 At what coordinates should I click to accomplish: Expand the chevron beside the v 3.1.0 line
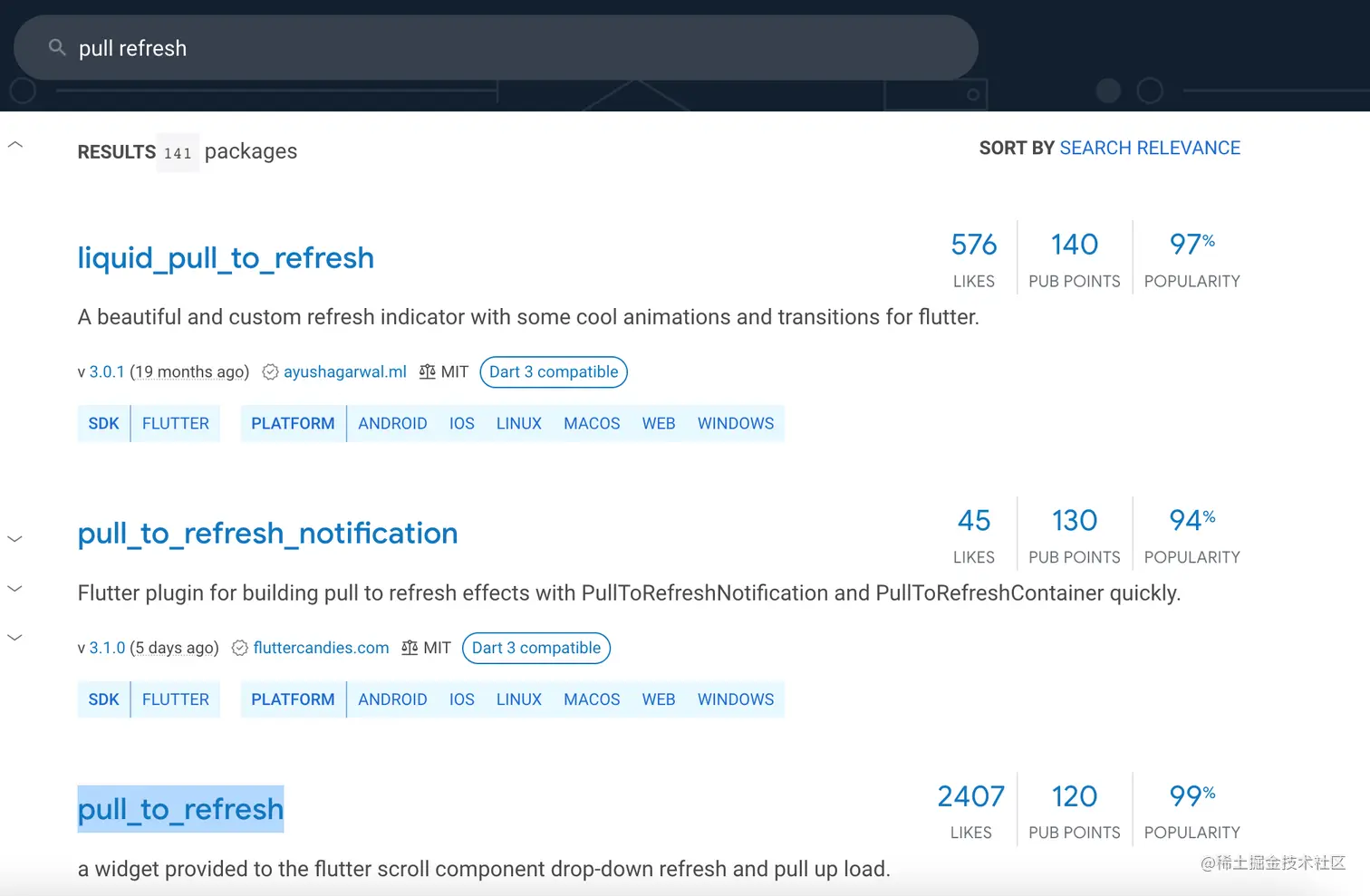point(15,638)
